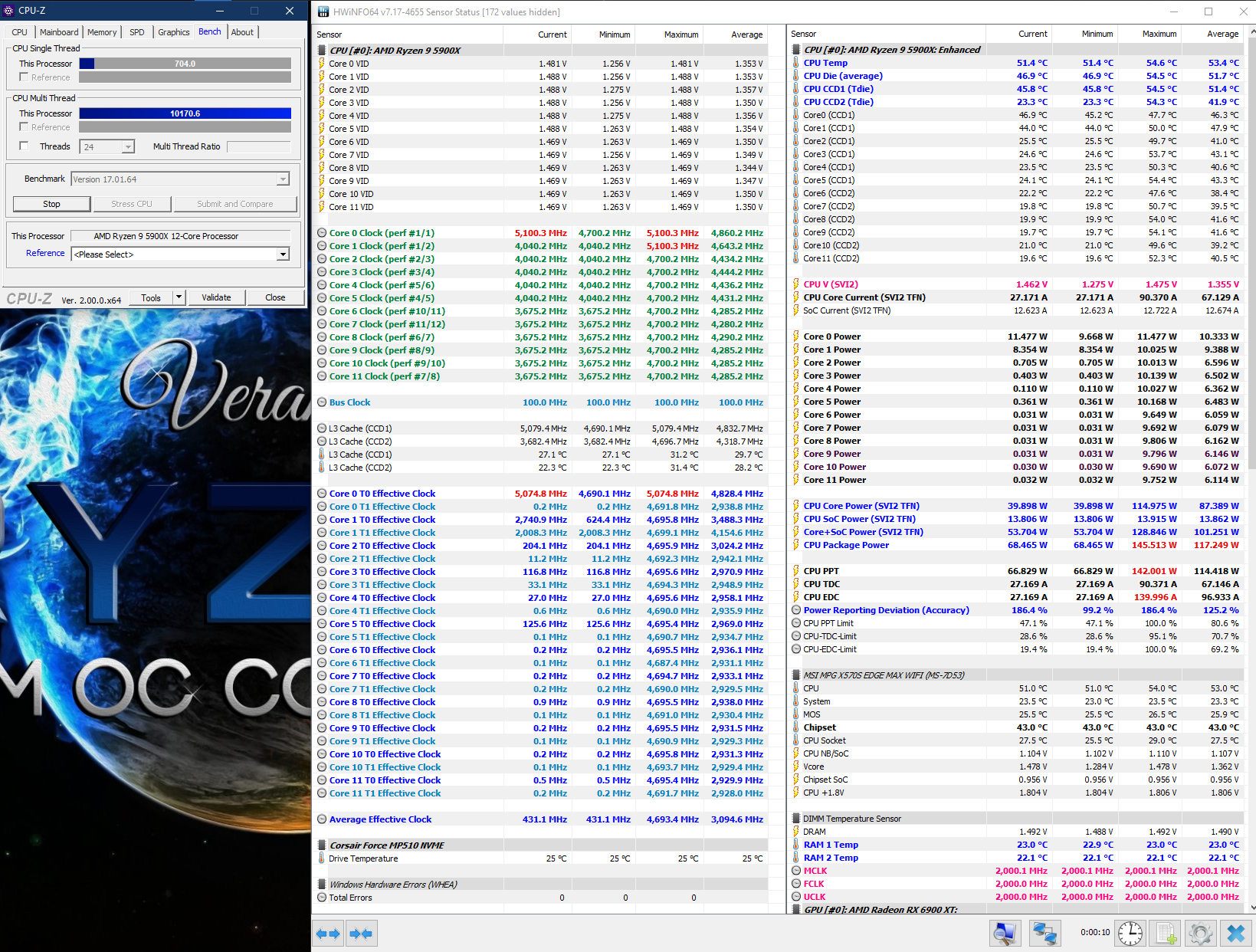Screen dimensions: 1256x952
Task: Click the icon beside Bus Clock
Action: [322, 402]
